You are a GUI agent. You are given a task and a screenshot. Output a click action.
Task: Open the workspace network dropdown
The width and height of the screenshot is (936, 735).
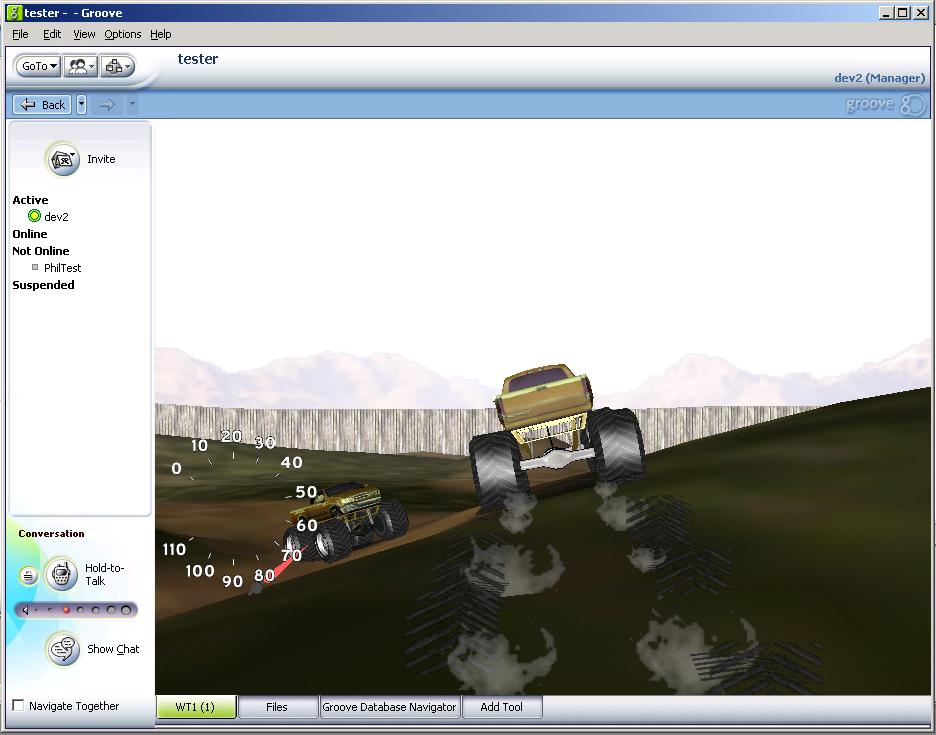[x=116, y=66]
